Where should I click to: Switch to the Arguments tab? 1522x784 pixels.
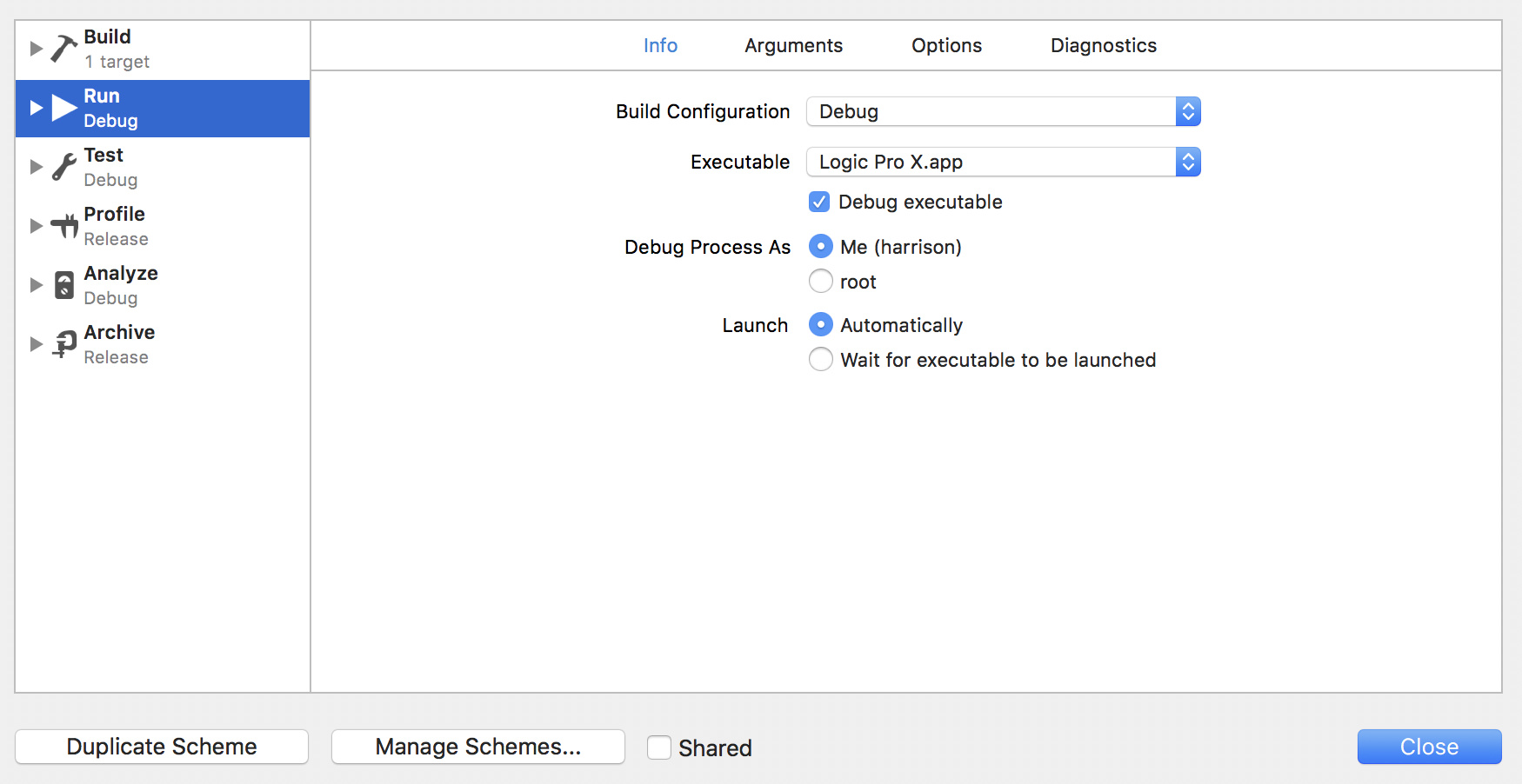793,46
